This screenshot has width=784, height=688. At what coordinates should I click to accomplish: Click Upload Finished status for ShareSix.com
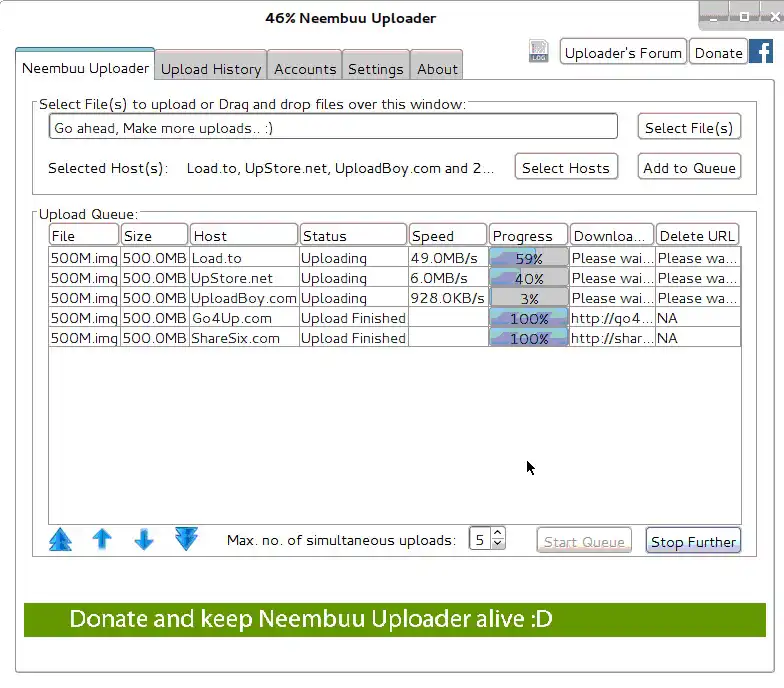[353, 338]
